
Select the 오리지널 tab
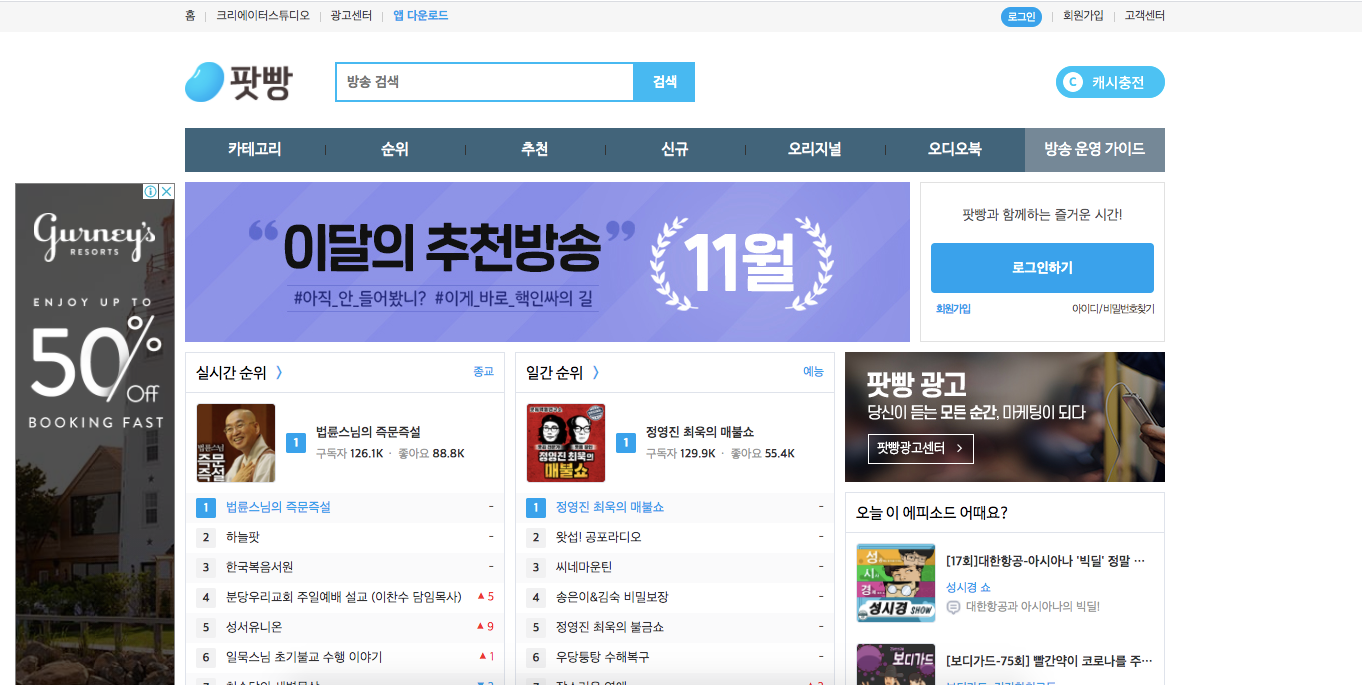point(815,148)
